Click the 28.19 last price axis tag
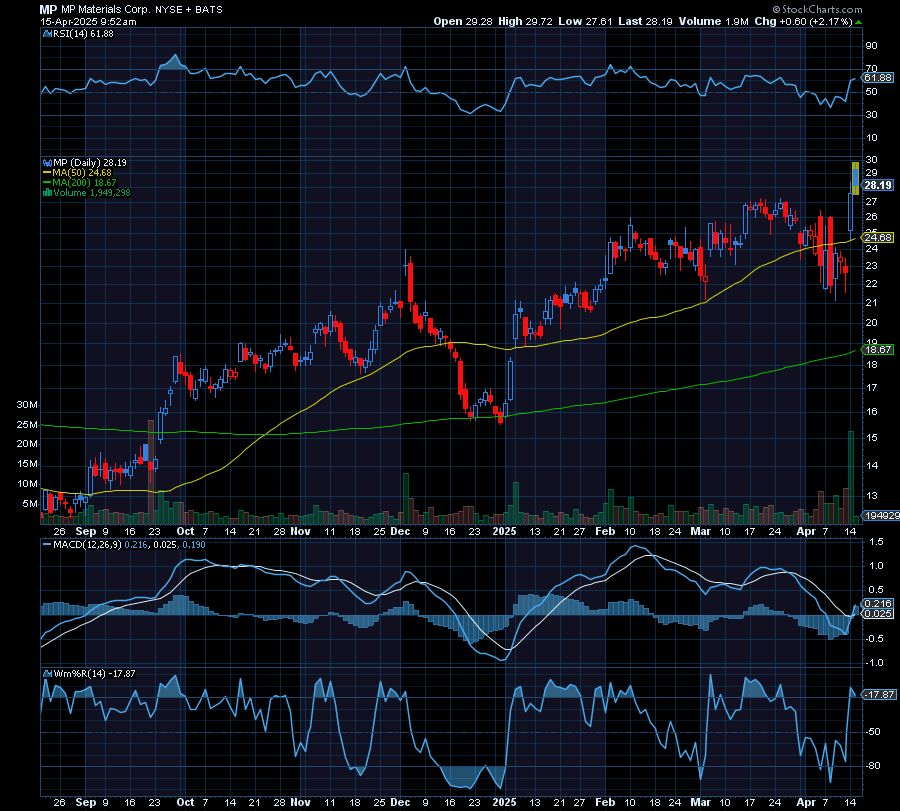The width and height of the screenshot is (900, 811). tap(877, 185)
